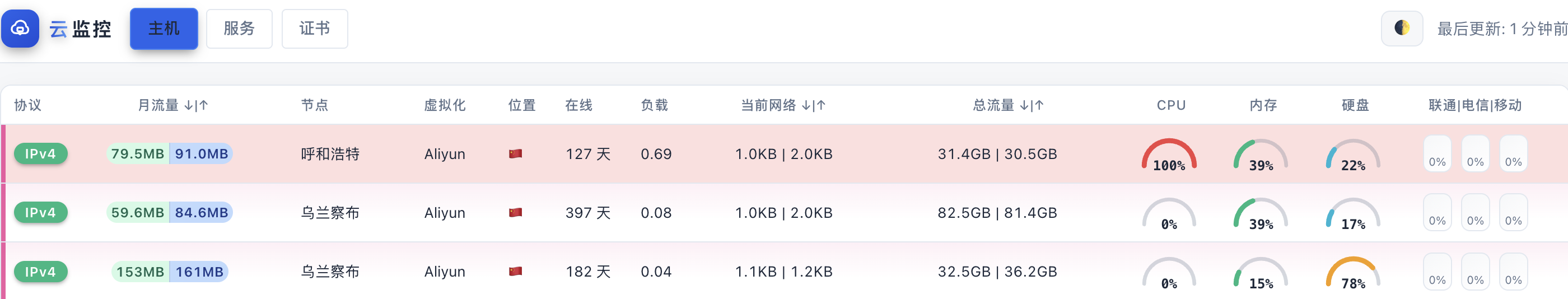The width and height of the screenshot is (1568, 299).
Task: Open the 证书 tab
Action: pos(314,29)
